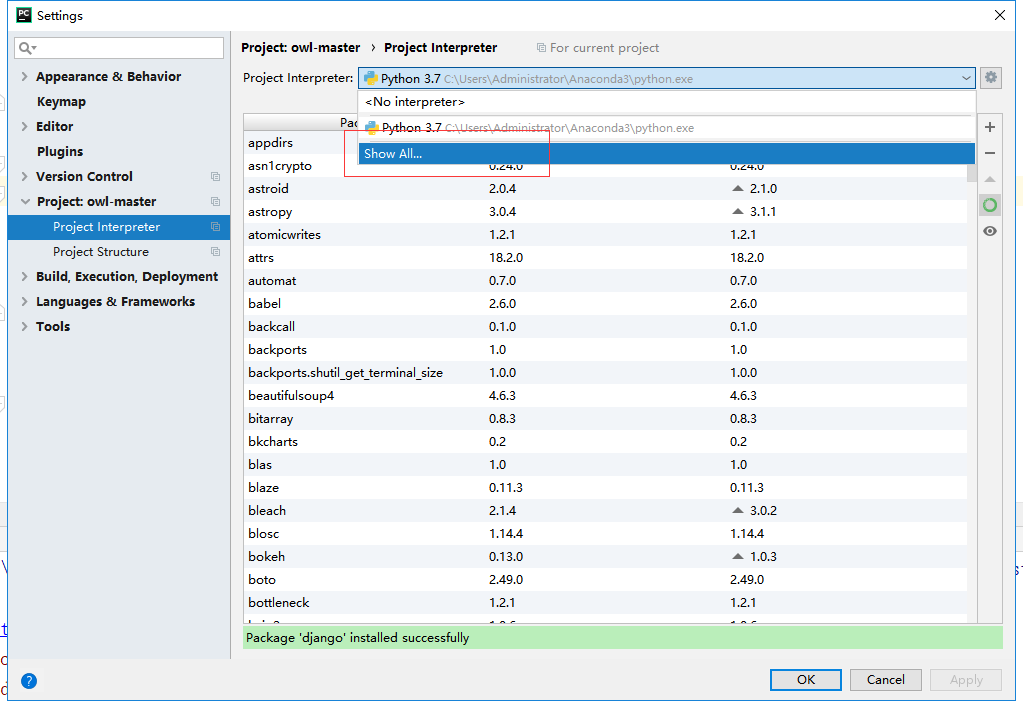Viewport: 1023px width, 708px height.
Task: Click the upgrade package arrow icon
Action: pyautogui.click(x=989, y=179)
